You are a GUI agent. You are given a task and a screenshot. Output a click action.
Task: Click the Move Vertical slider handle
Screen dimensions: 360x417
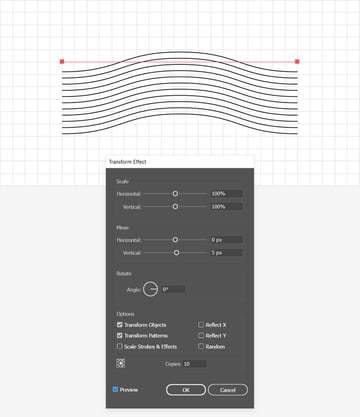point(176,253)
